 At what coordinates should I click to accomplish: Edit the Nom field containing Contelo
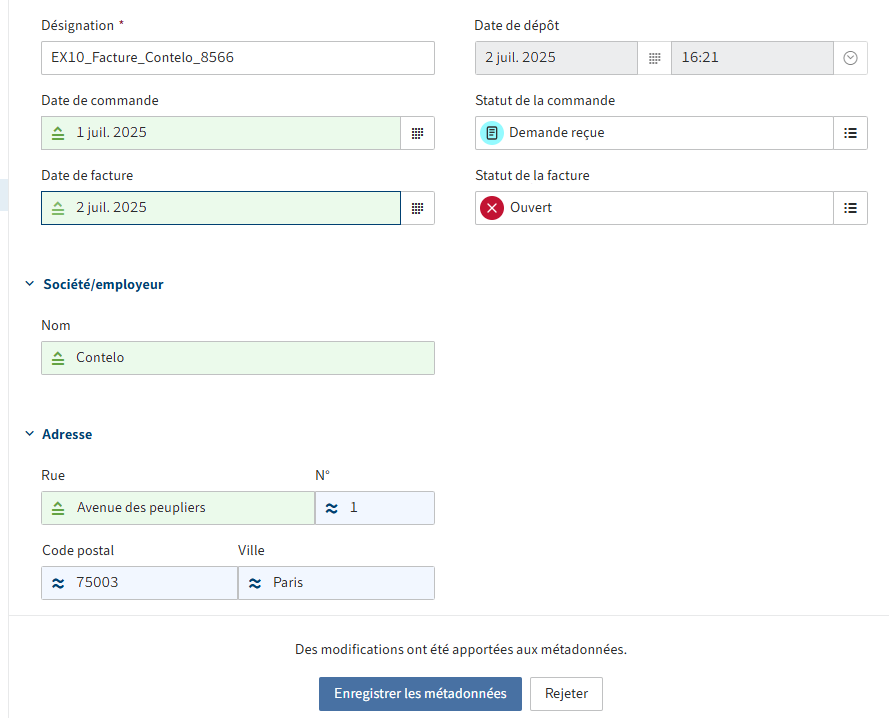(238, 358)
